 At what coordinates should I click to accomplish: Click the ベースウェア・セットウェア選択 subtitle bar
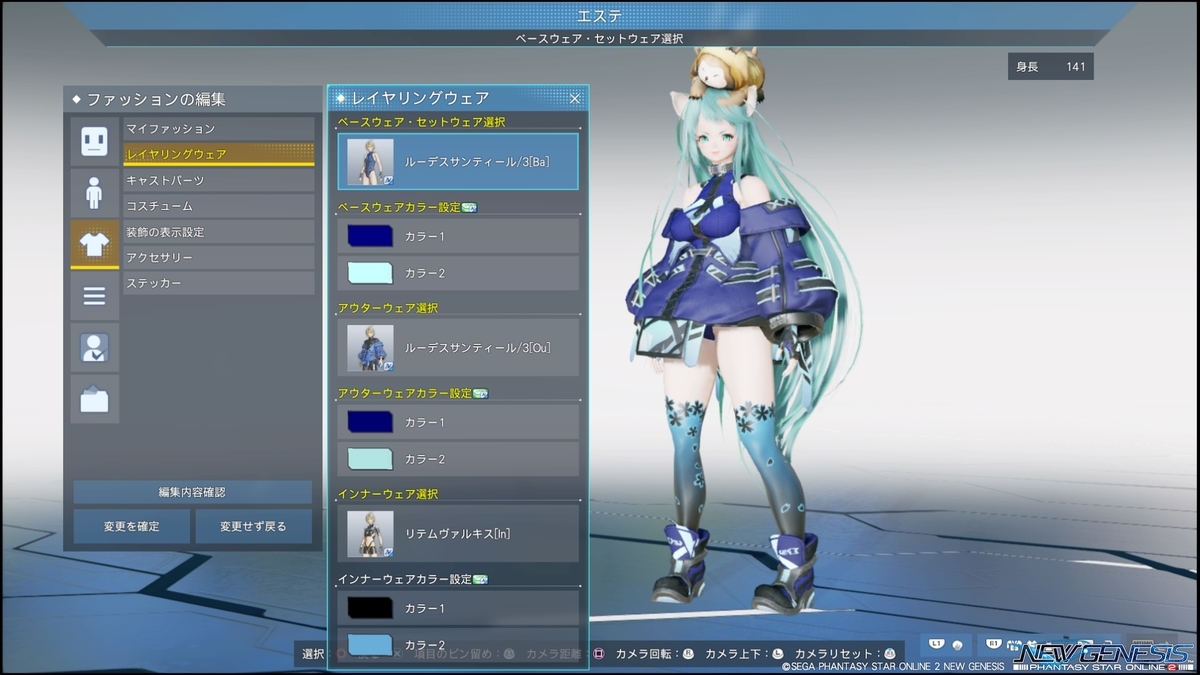click(600, 38)
